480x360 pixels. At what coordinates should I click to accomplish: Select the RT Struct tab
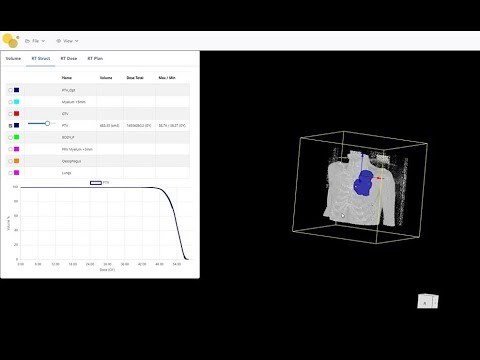coord(41,58)
